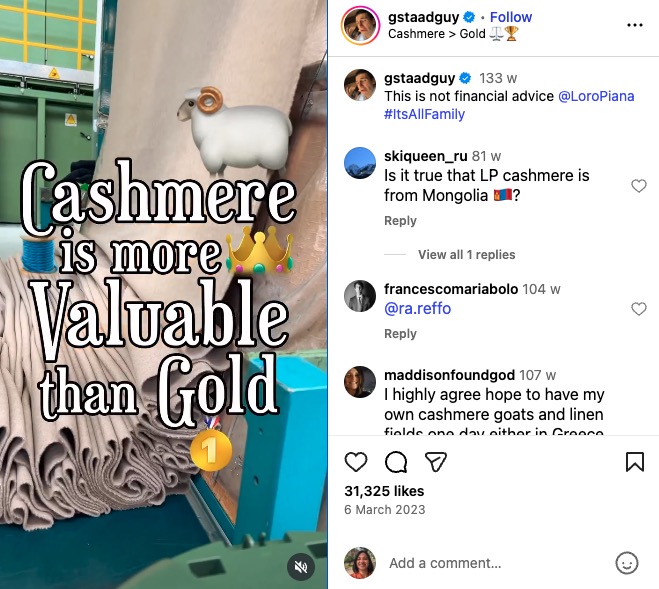Reply to francescomariabolo's comment

tap(400, 334)
